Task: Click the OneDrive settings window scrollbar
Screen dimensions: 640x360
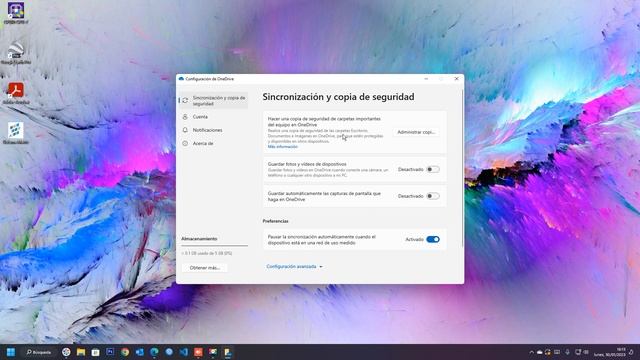Action: click(462, 167)
